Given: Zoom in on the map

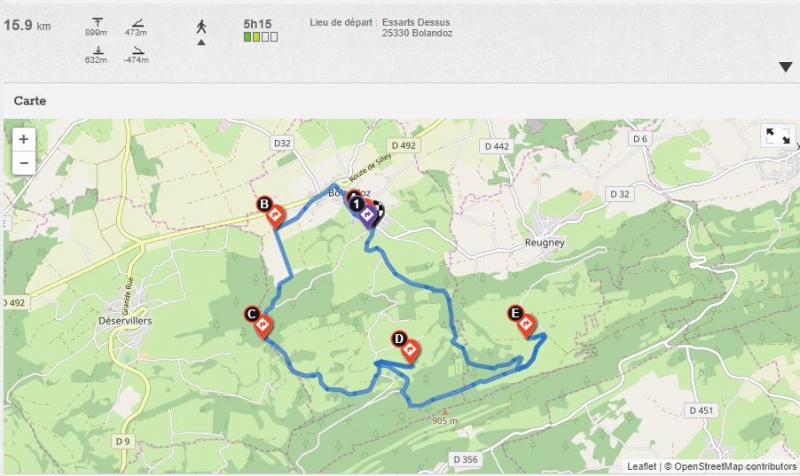Looking at the screenshot, I should pos(23,139).
